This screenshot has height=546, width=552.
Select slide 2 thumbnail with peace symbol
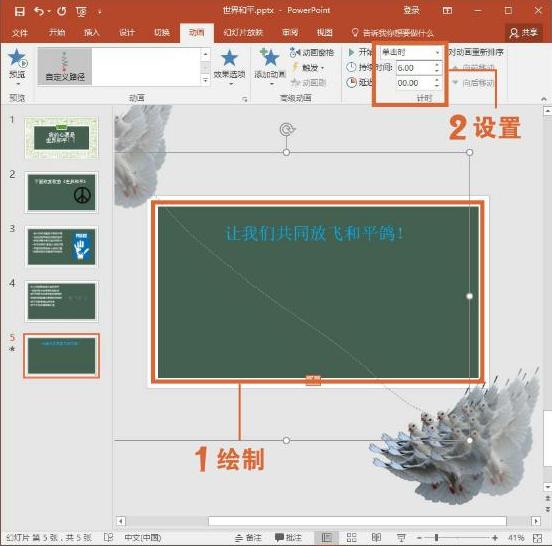click(61, 193)
